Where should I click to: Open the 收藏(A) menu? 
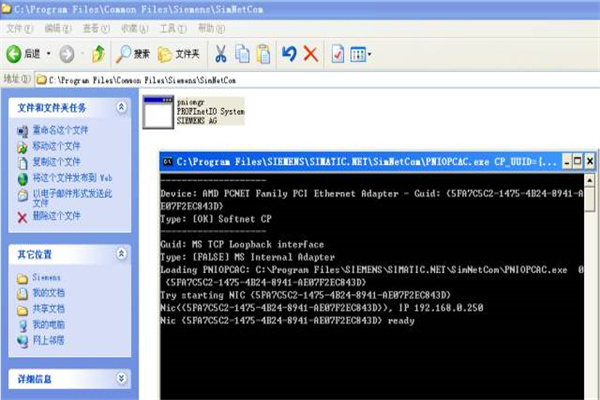point(134,29)
